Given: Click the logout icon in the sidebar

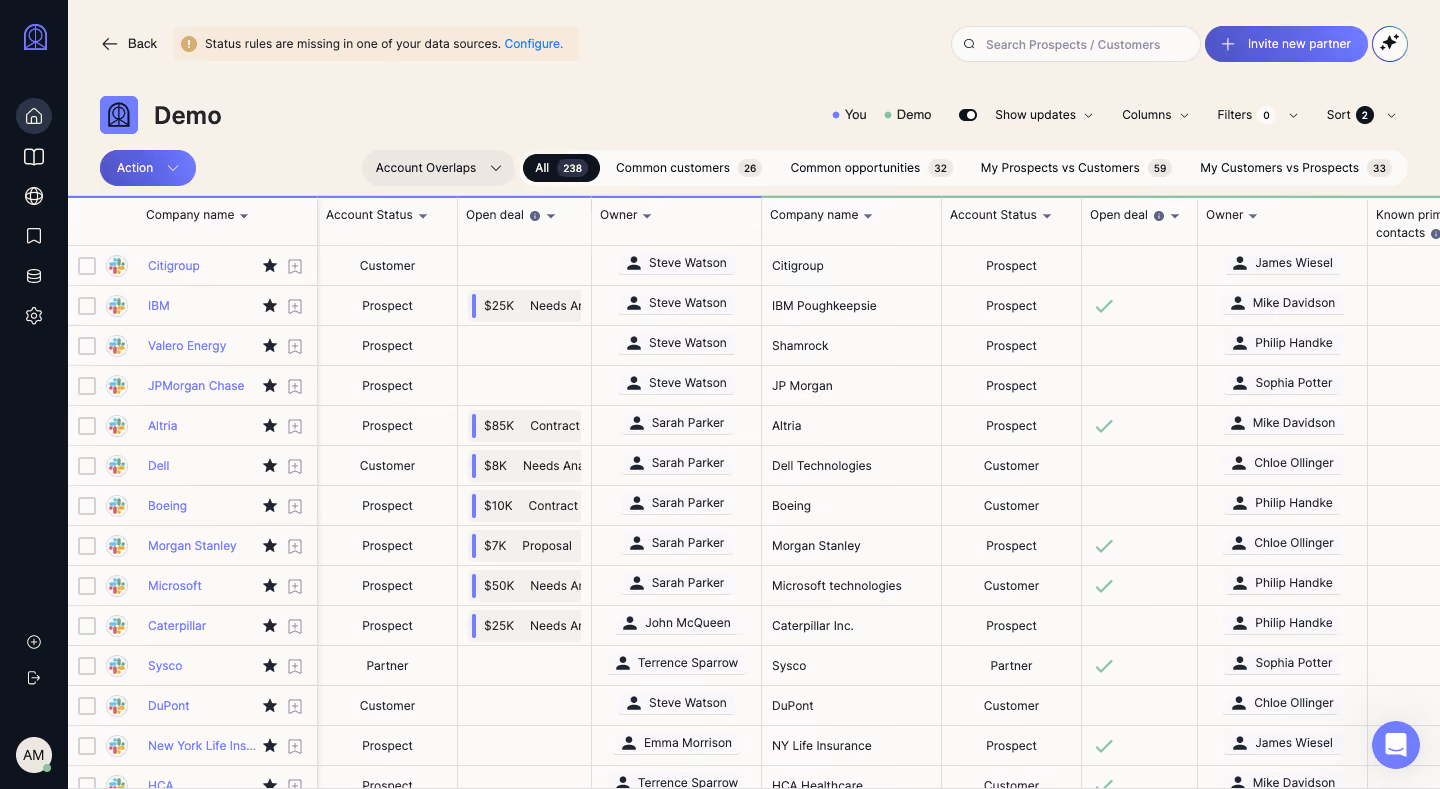Looking at the screenshot, I should pos(34,678).
